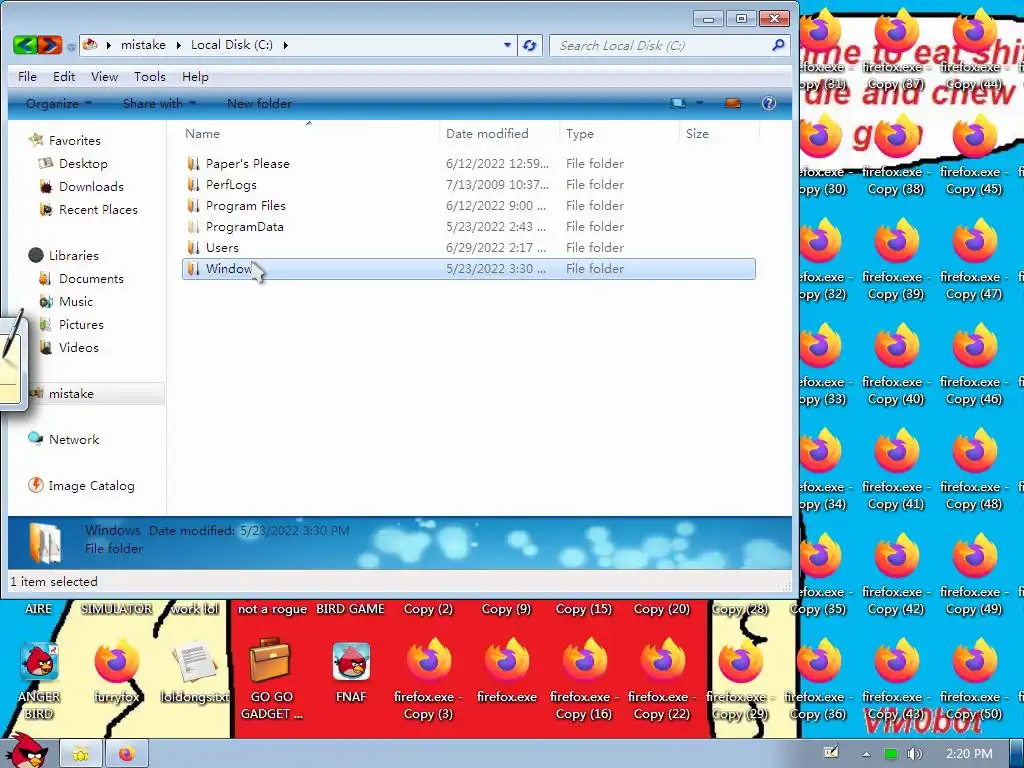Open the Tools menu
The image size is (1024, 768).
pyautogui.click(x=150, y=76)
